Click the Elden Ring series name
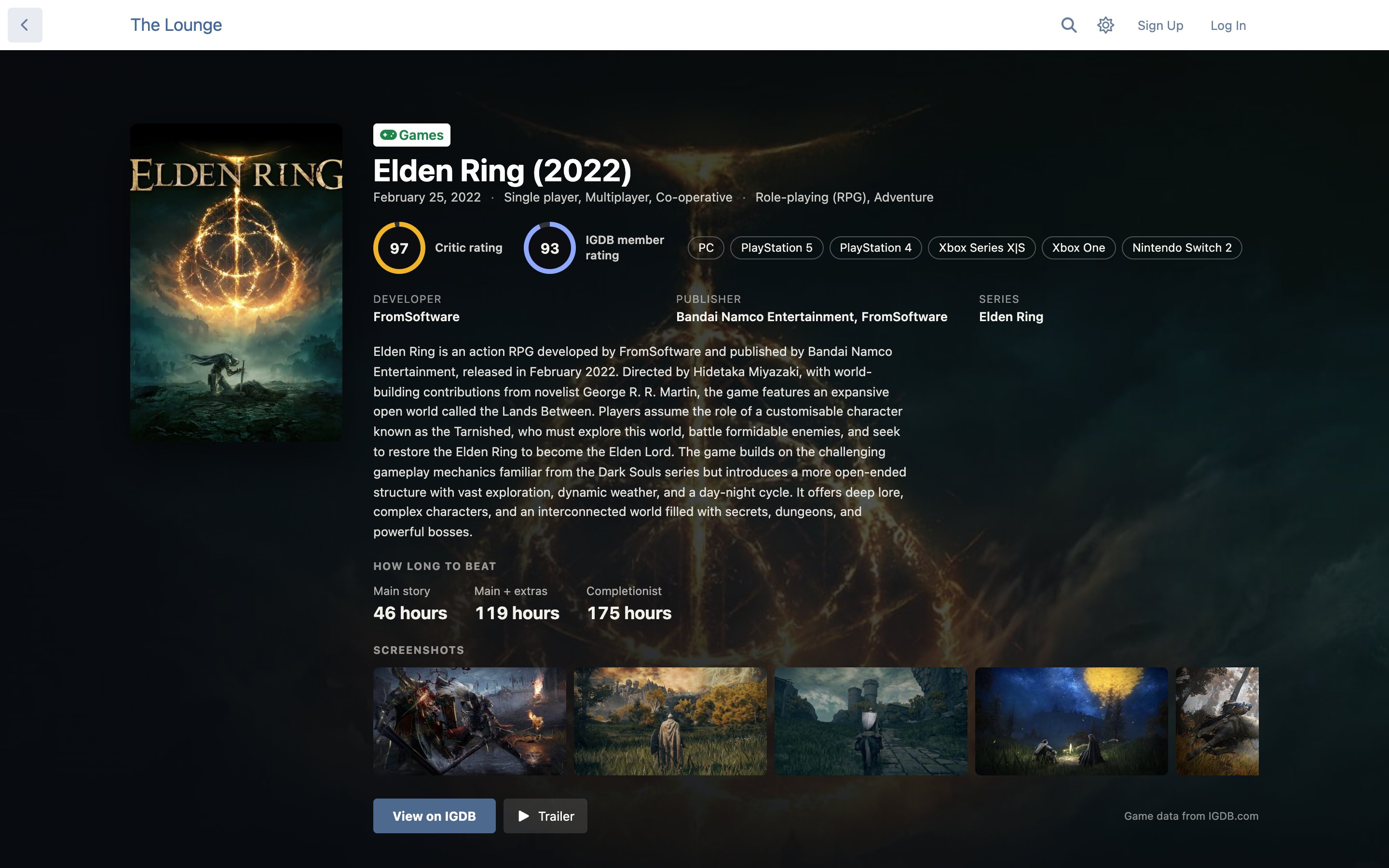 pos(1011,317)
